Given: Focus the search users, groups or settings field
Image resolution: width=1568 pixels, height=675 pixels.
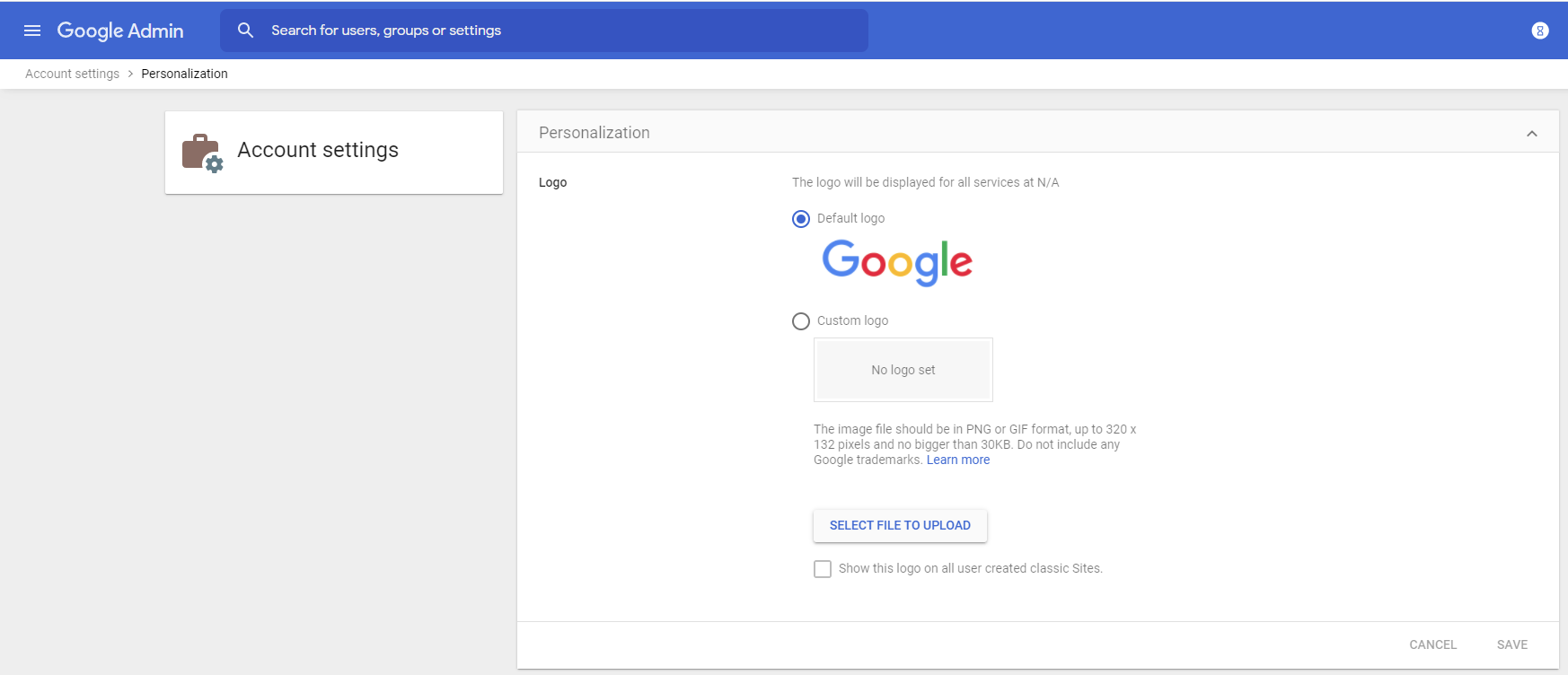Looking at the screenshot, I should (544, 31).
